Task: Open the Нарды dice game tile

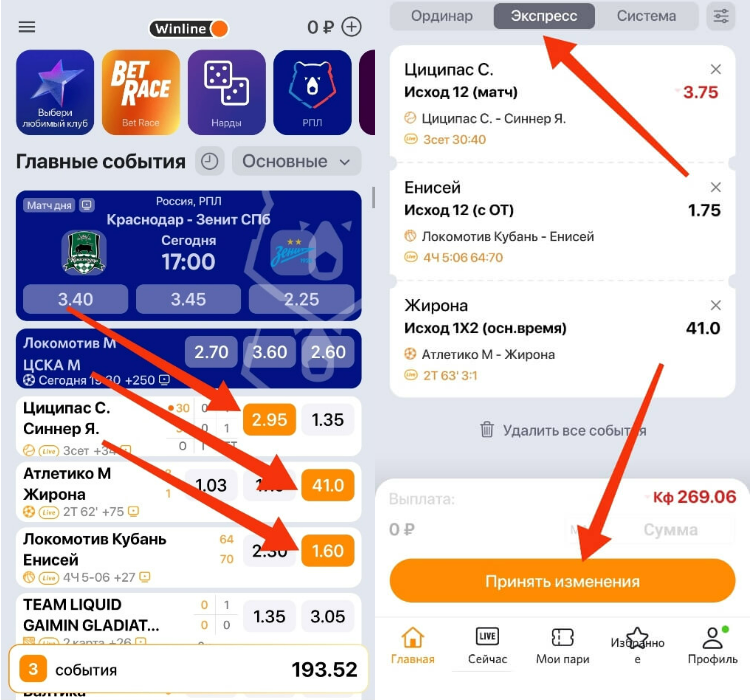Action: point(226,92)
